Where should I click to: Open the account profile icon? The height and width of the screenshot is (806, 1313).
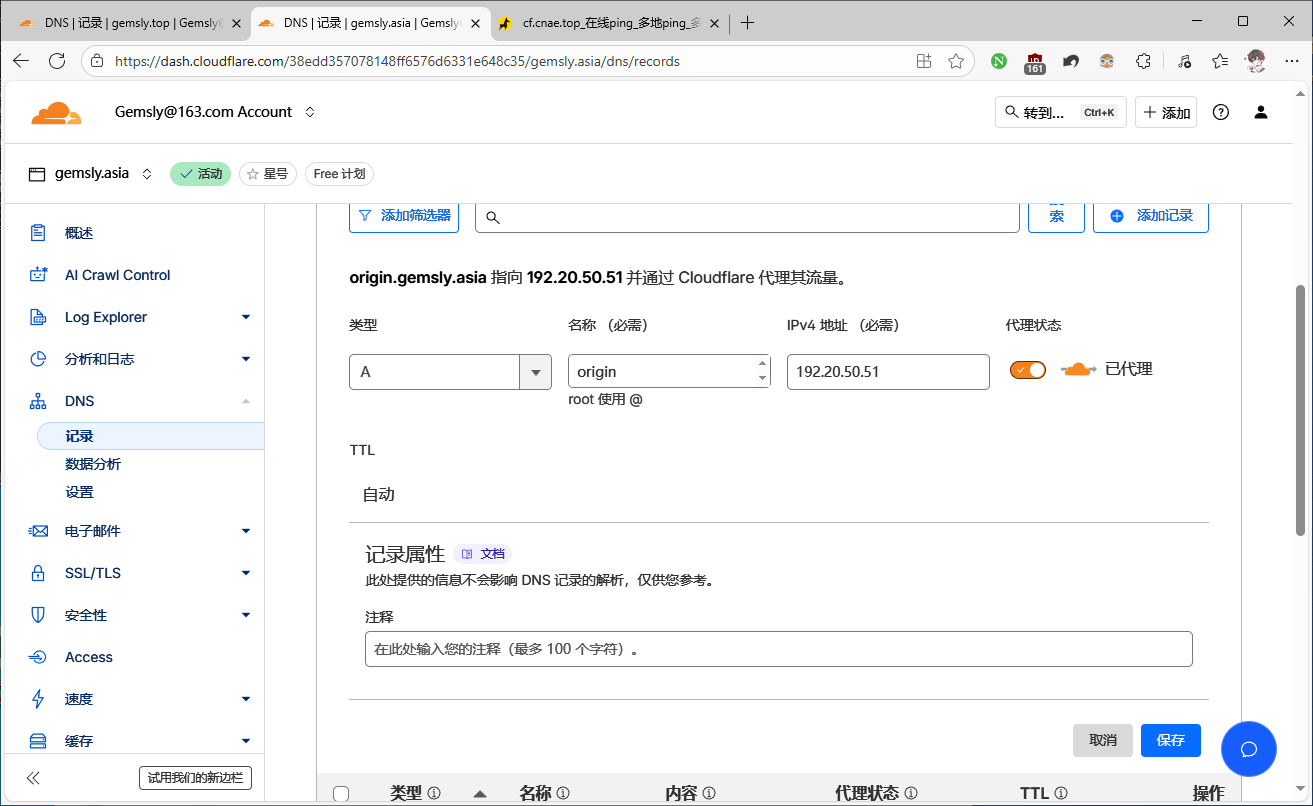[1260, 112]
